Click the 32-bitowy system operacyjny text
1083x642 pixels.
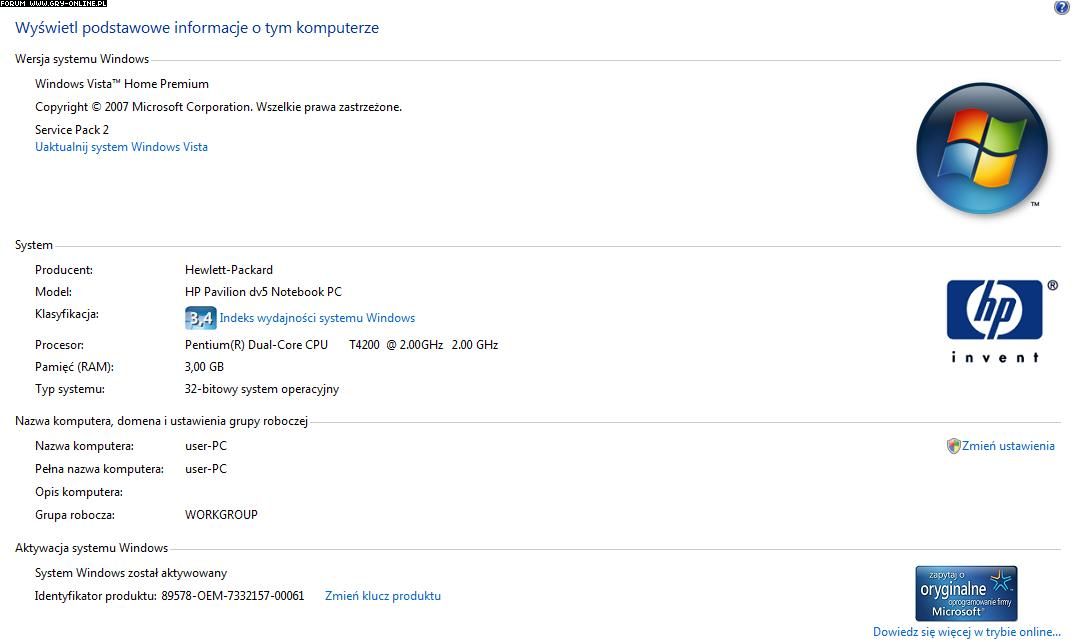[262, 389]
